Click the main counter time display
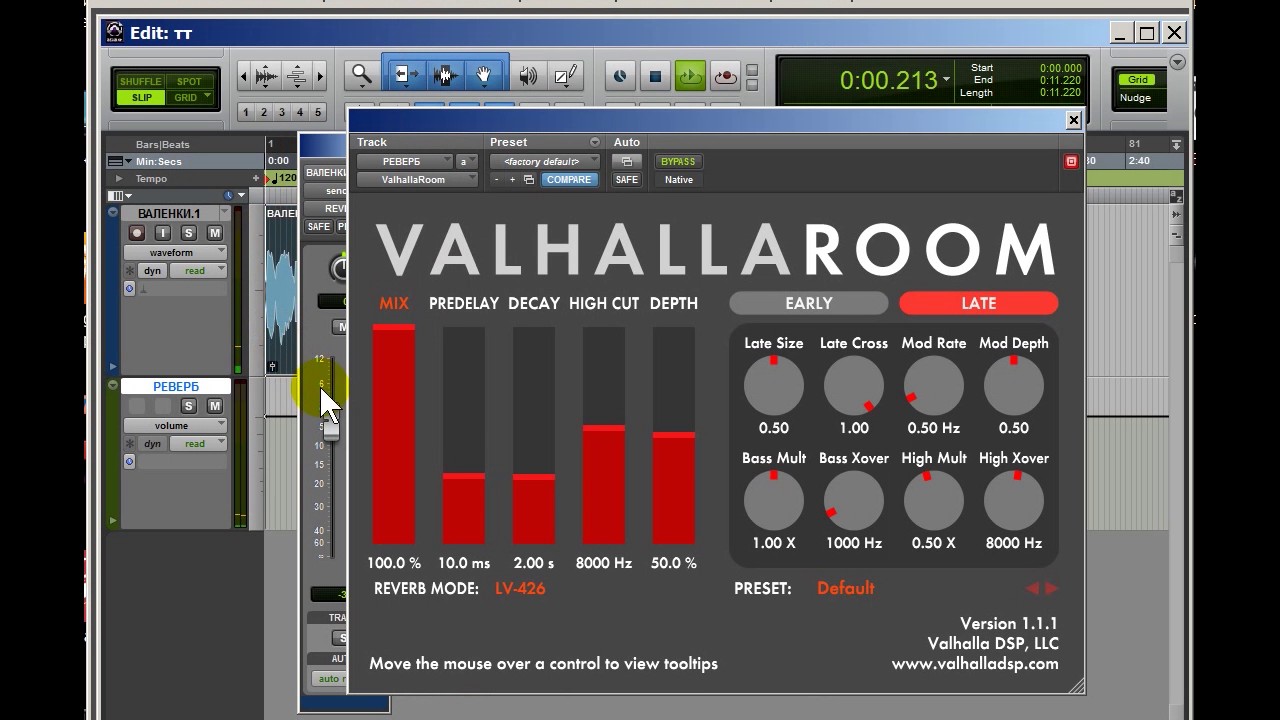This screenshot has height=720, width=1280. pos(889,80)
